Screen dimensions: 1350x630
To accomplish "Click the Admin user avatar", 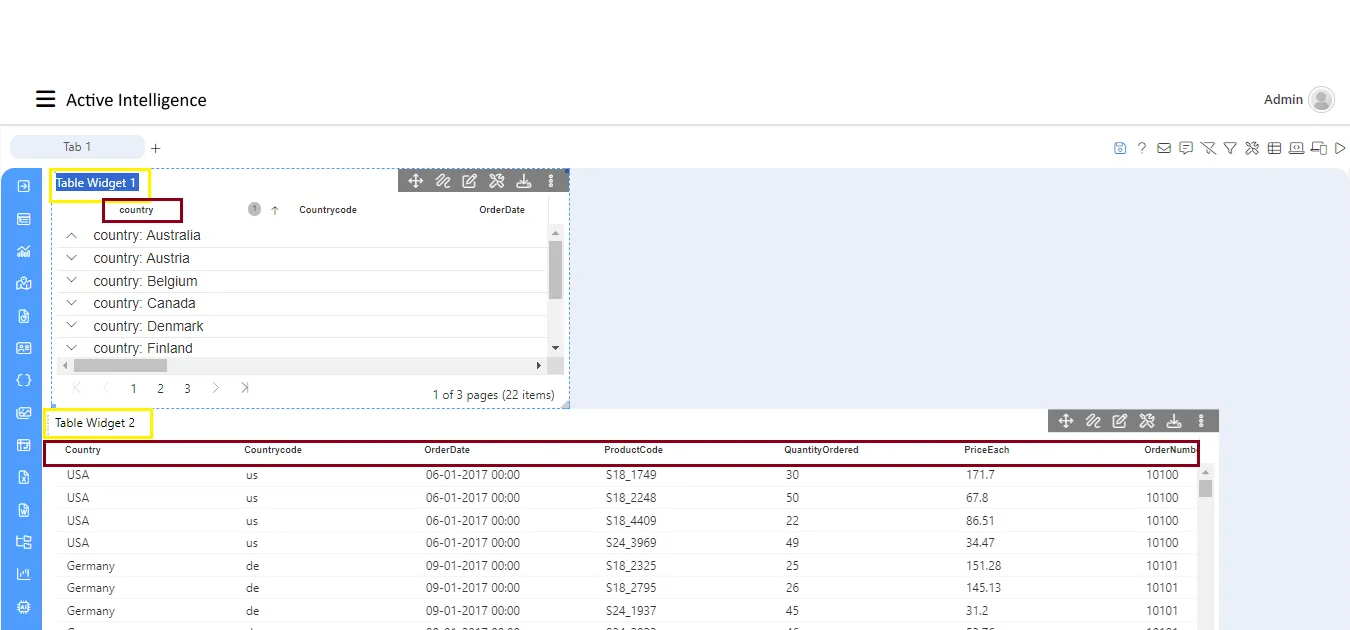I will pos(1322,99).
